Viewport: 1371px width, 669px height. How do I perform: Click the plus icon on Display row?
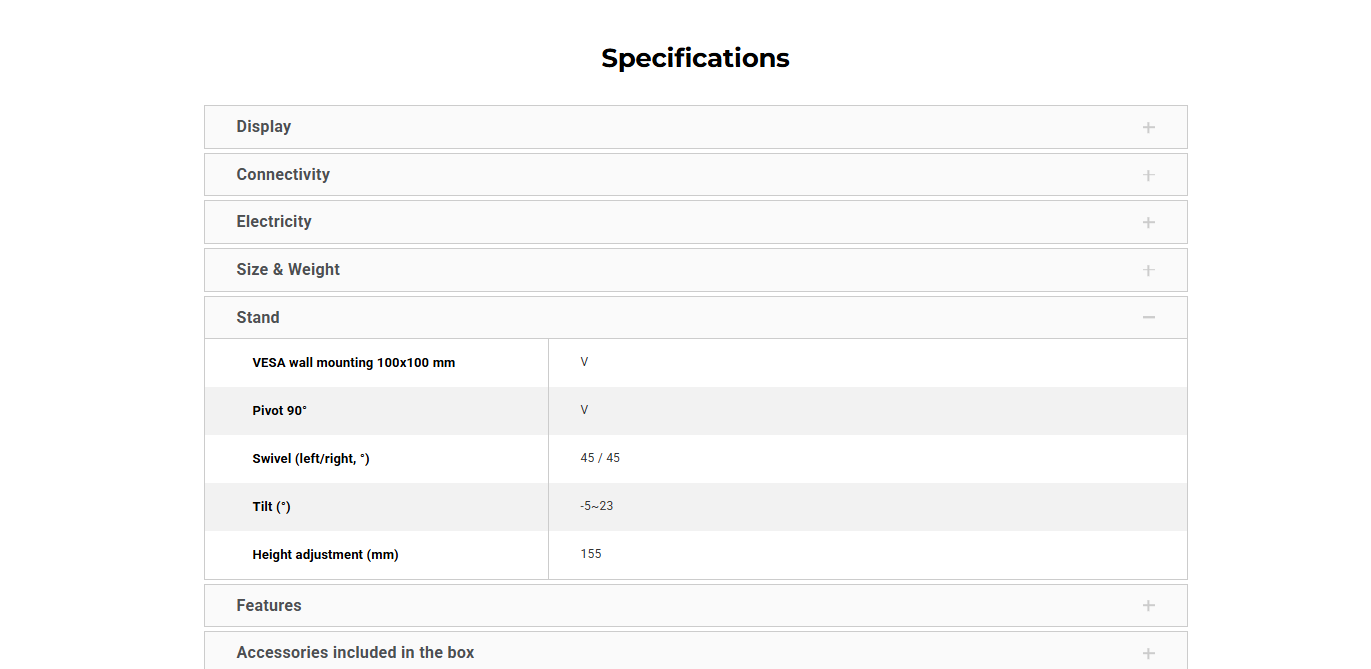[x=1148, y=127]
